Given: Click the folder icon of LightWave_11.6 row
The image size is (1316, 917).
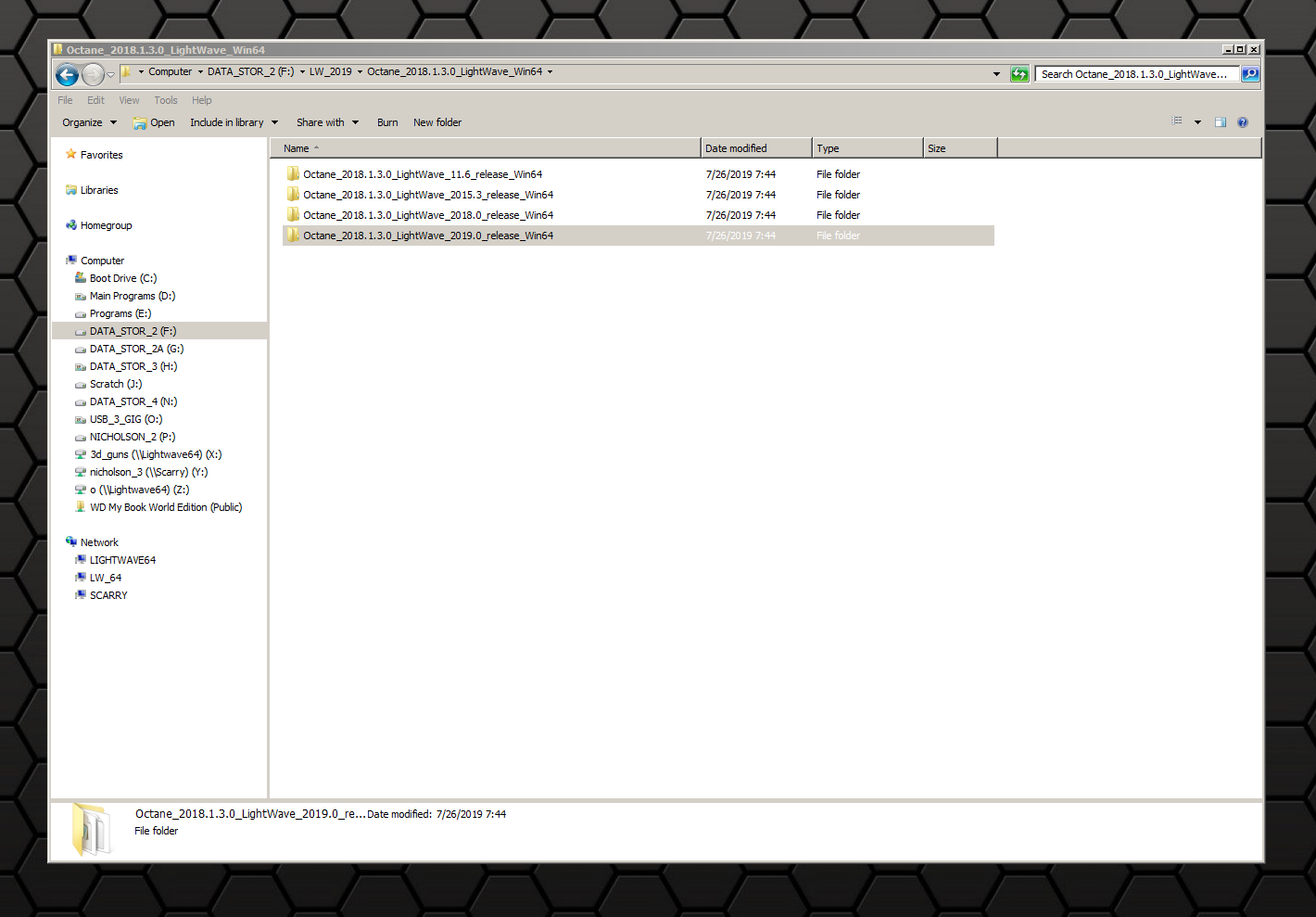Looking at the screenshot, I should click(x=293, y=173).
